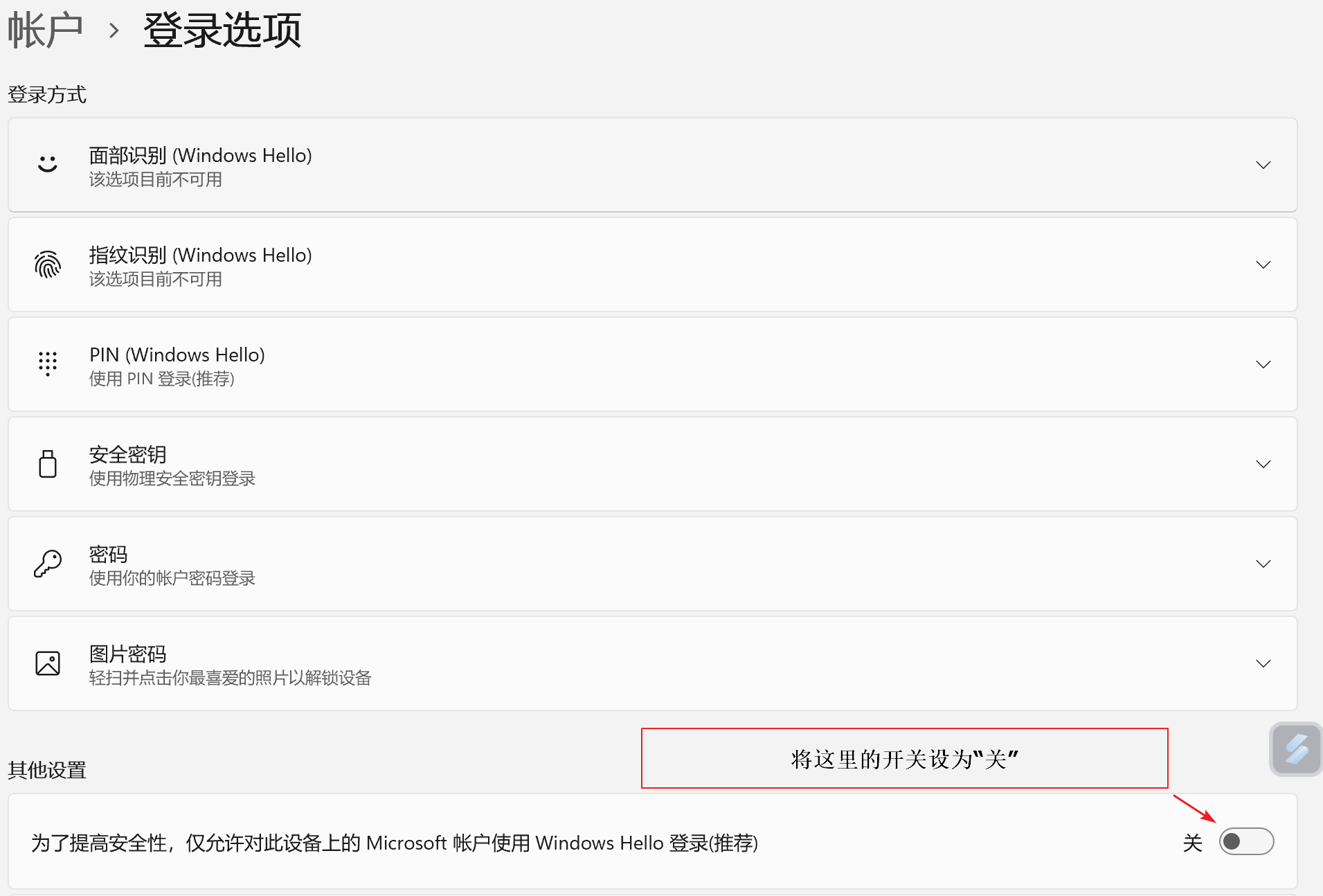This screenshot has width=1323, height=896.
Task: Click the password key icon
Action: 48,564
